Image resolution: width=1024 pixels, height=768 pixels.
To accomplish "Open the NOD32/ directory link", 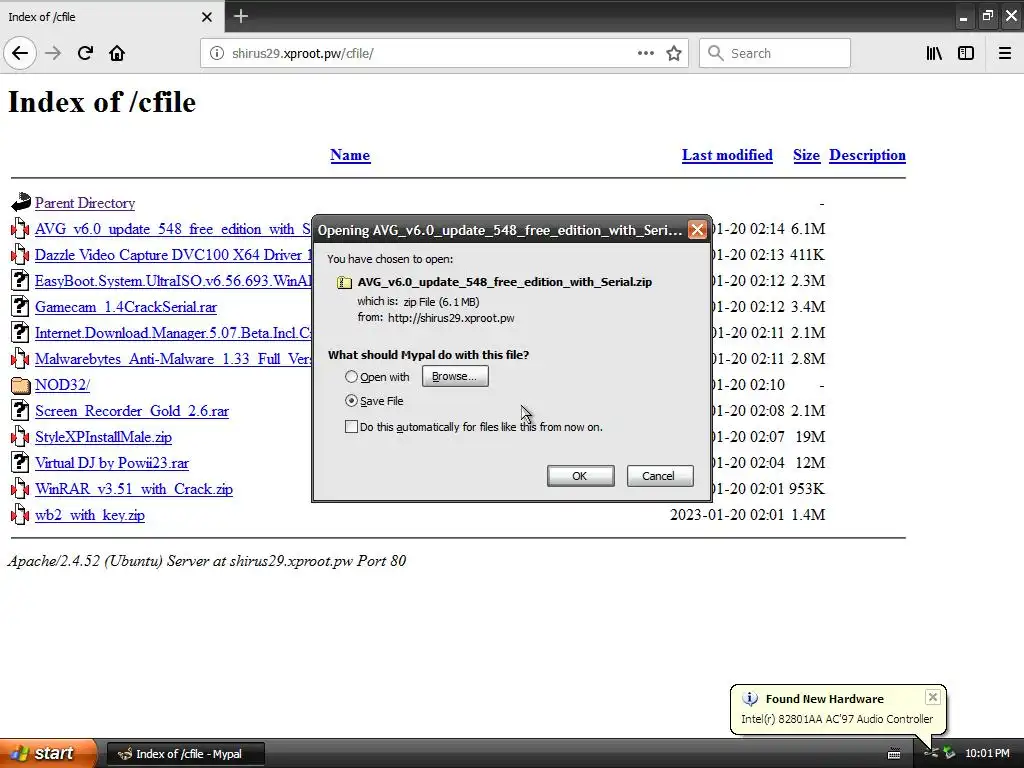I will 63,385.
